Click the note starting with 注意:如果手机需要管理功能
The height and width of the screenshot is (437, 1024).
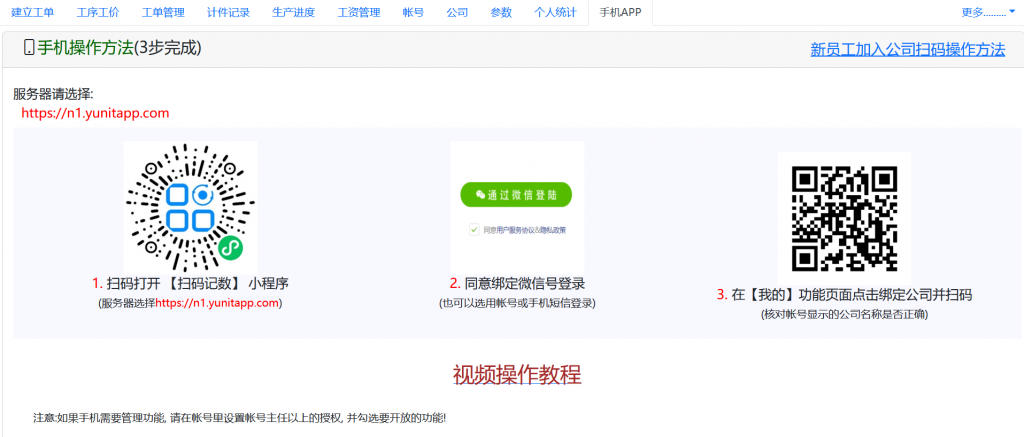240,417
